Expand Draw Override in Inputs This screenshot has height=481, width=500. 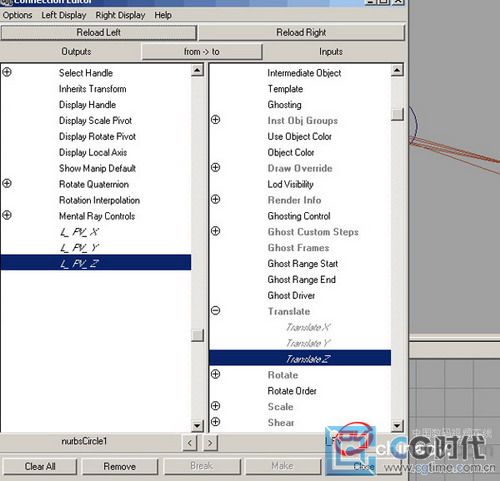click(x=216, y=167)
